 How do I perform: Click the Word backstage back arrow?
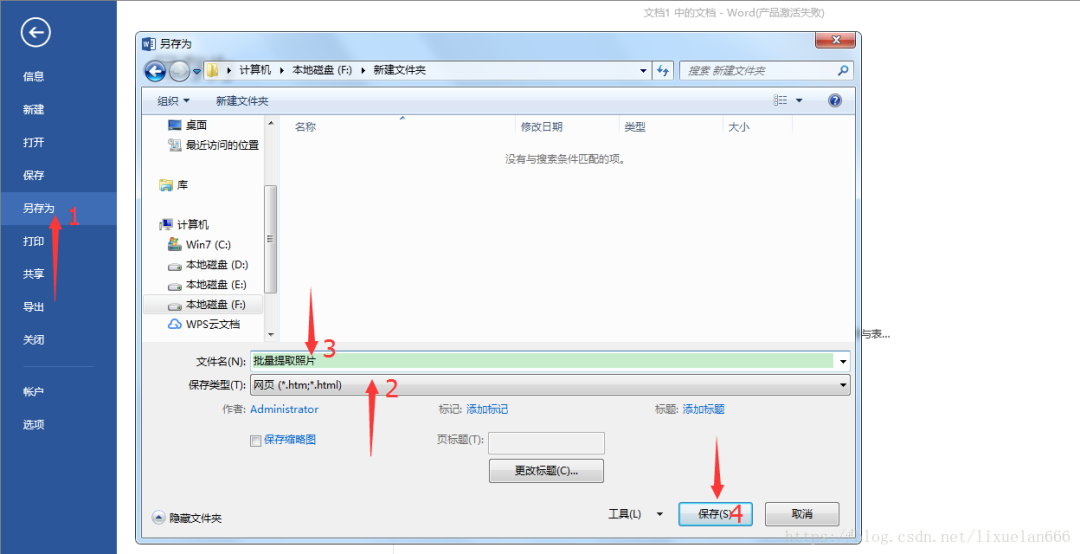click(35, 32)
